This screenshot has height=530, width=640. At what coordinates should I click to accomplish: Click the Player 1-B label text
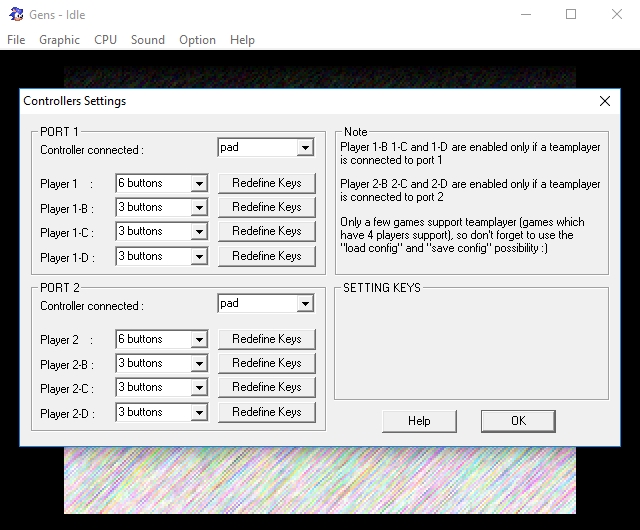pyautogui.click(x=67, y=209)
